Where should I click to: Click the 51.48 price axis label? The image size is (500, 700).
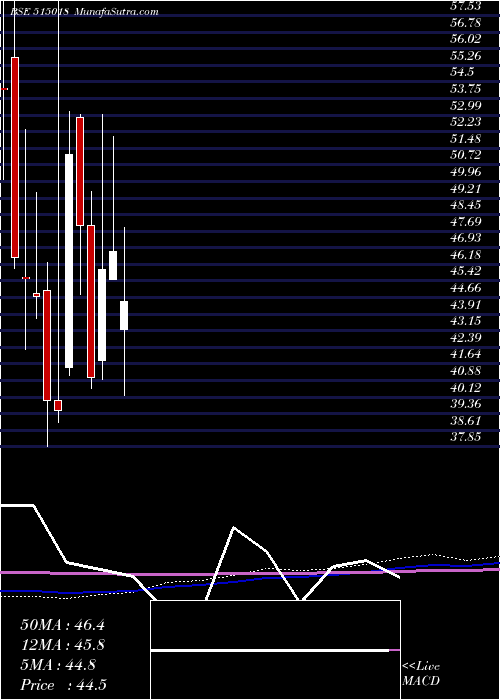click(x=466, y=139)
